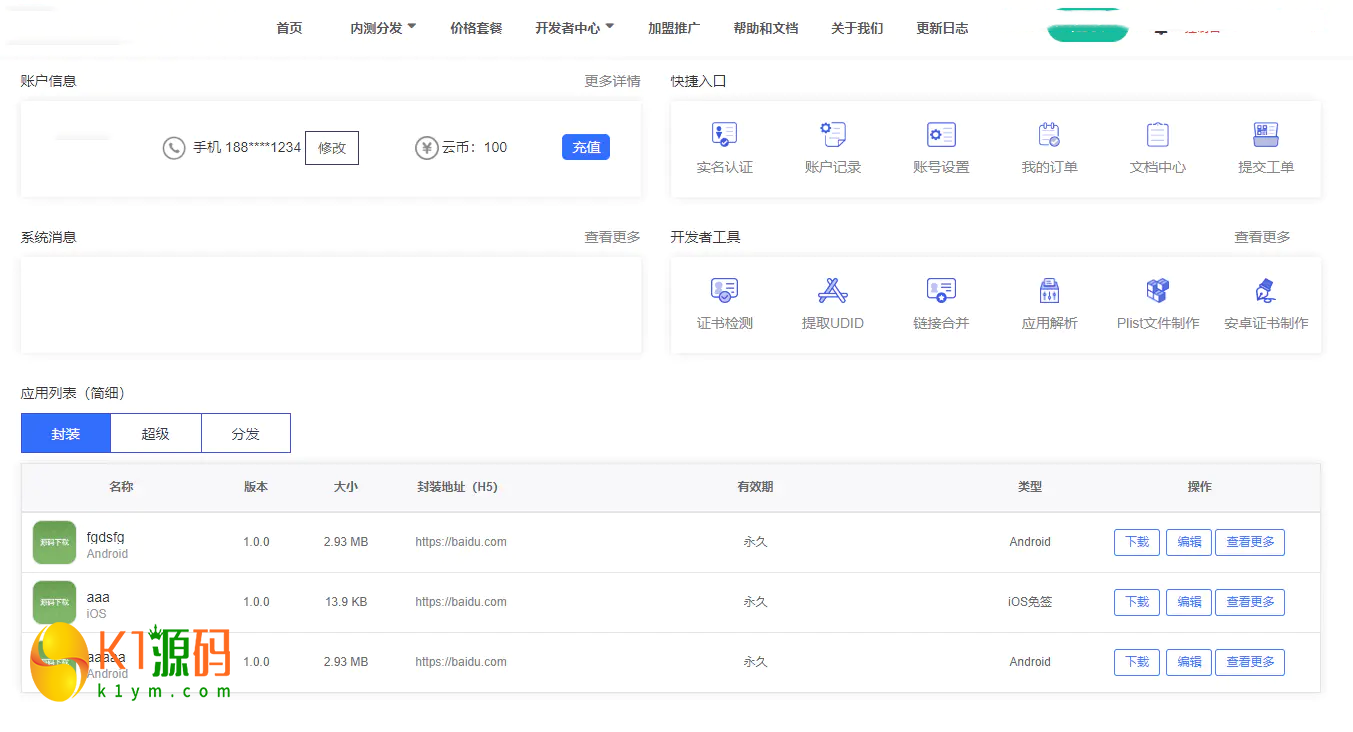The width and height of the screenshot is (1353, 732).
Task: Open the 我的订单 my orders icon
Action: point(1049,135)
